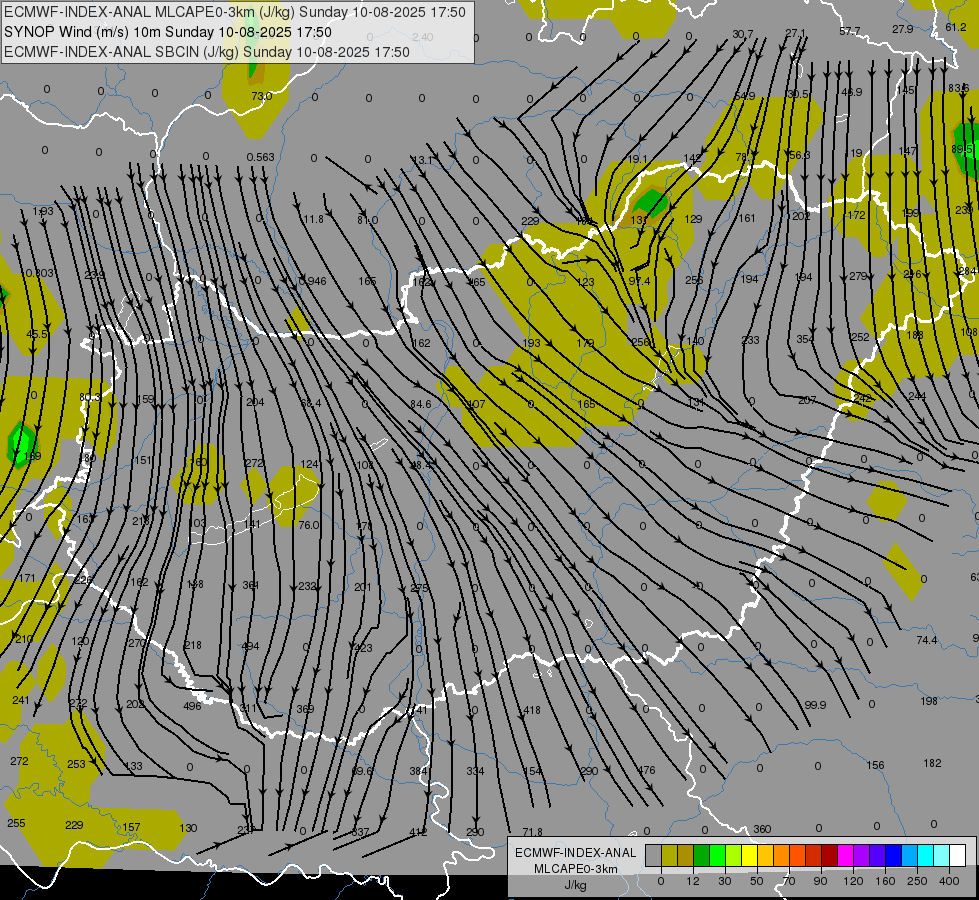Click the MLCAPE0-3km title line in the header

235,12
